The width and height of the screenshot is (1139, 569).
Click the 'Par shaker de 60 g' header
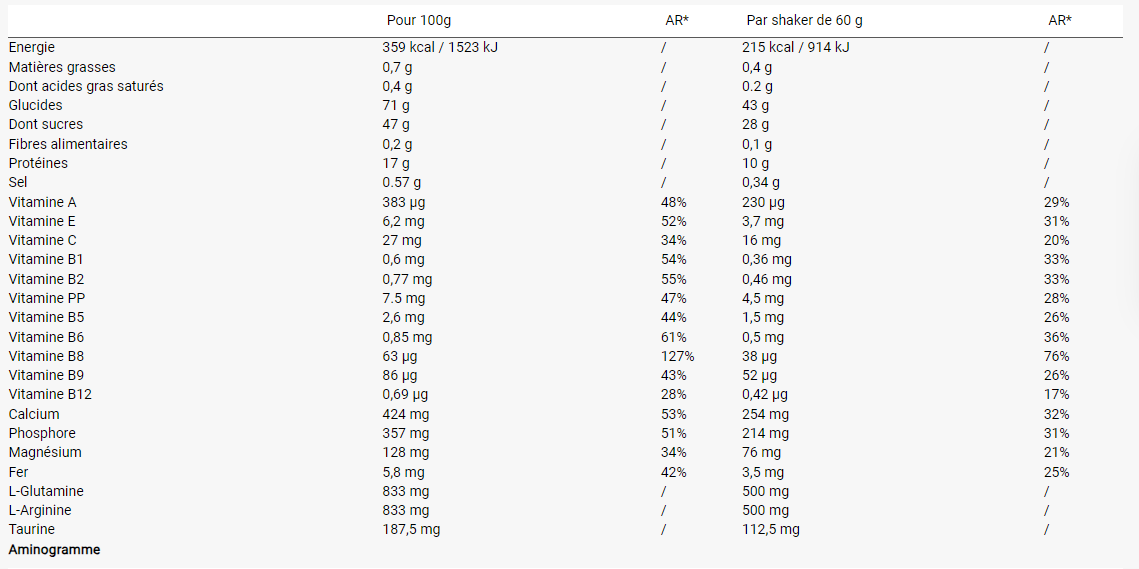pos(804,20)
